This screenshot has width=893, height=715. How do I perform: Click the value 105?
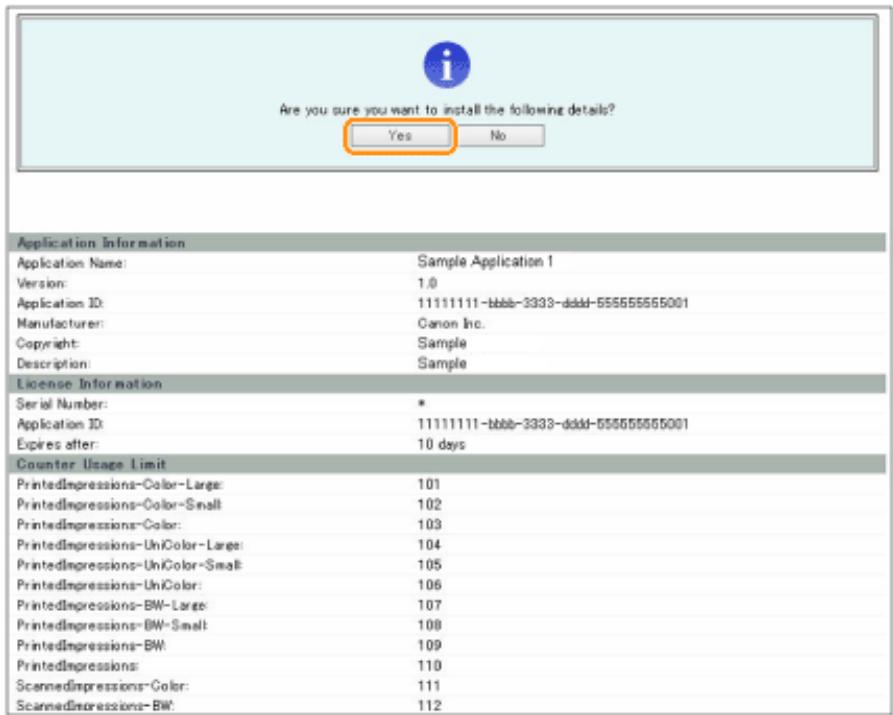pyautogui.click(x=429, y=565)
